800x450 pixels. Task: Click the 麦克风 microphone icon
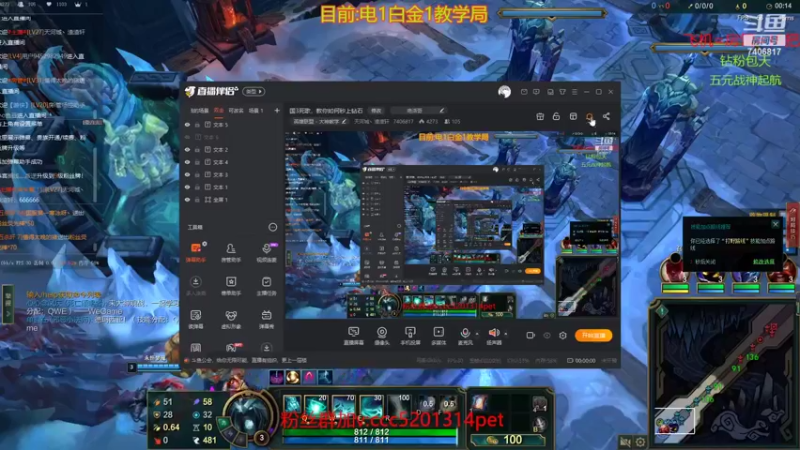pyautogui.click(x=464, y=334)
